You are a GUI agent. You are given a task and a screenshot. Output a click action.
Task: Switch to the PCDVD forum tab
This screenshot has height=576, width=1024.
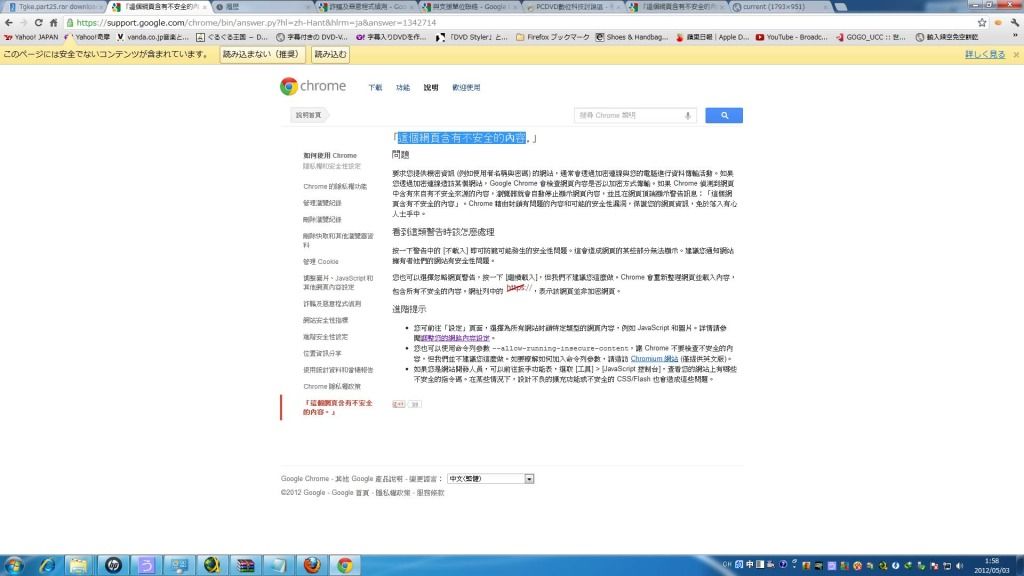coord(573,7)
